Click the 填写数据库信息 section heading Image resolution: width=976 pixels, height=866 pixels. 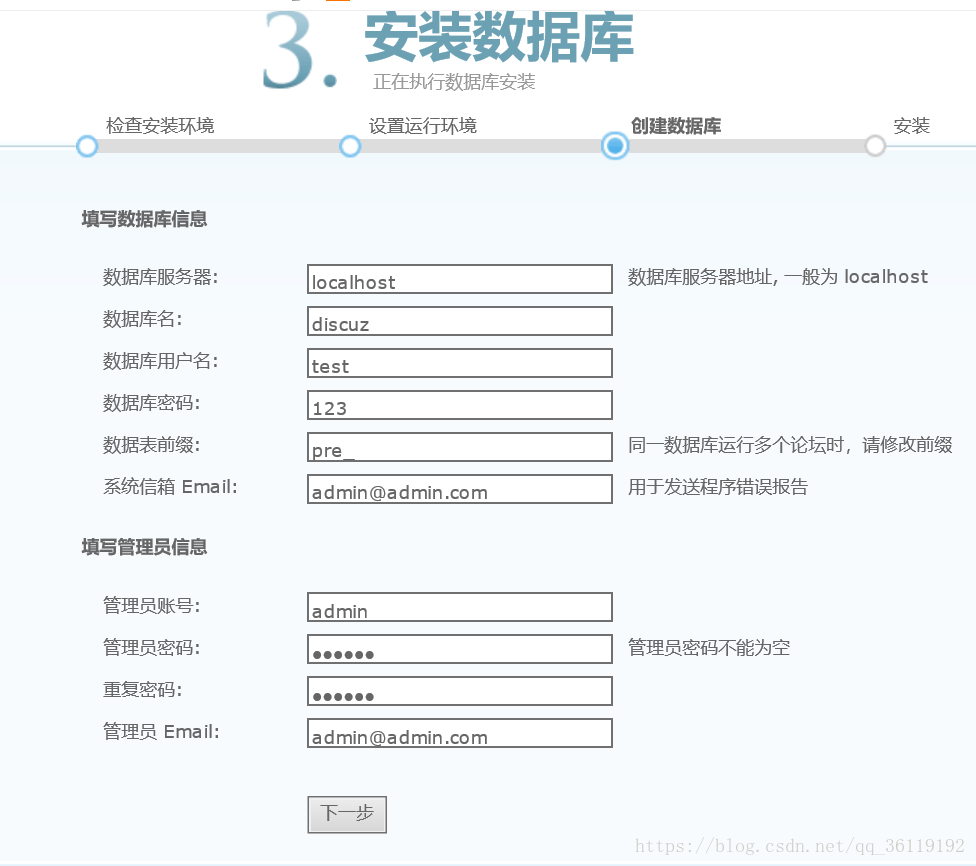pos(144,219)
